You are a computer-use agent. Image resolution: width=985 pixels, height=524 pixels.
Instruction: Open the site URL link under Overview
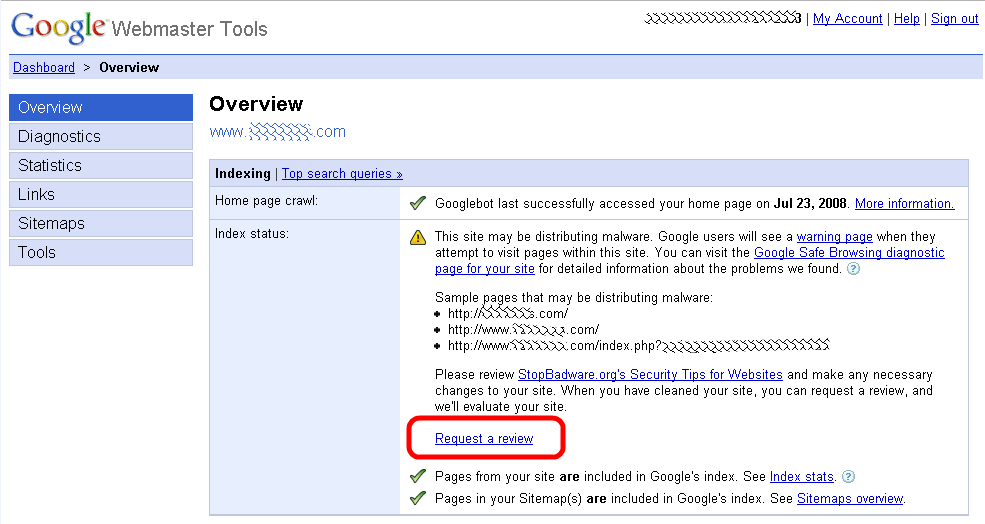click(278, 131)
